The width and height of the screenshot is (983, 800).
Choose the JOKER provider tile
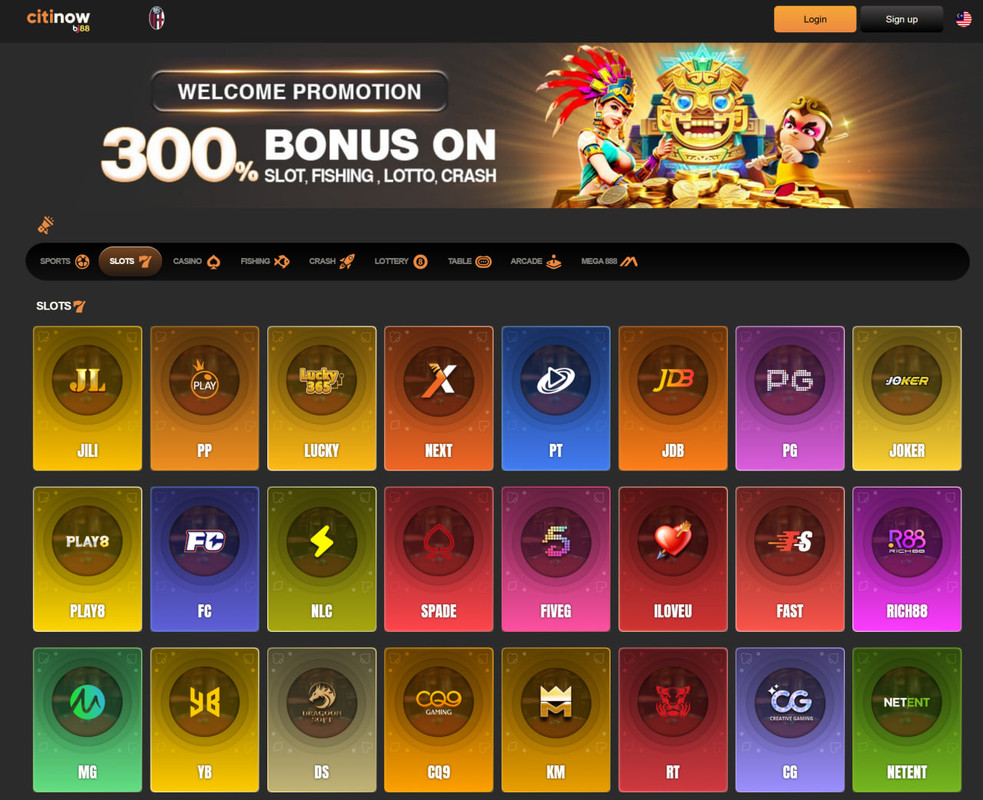pyautogui.click(x=907, y=398)
